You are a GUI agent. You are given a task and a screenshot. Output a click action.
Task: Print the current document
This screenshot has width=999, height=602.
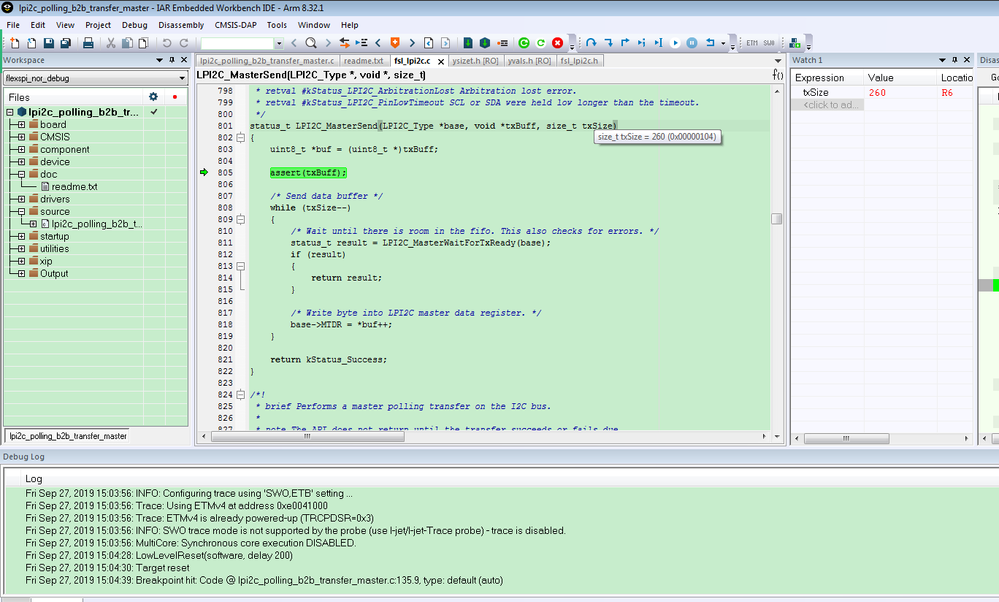[x=88, y=43]
